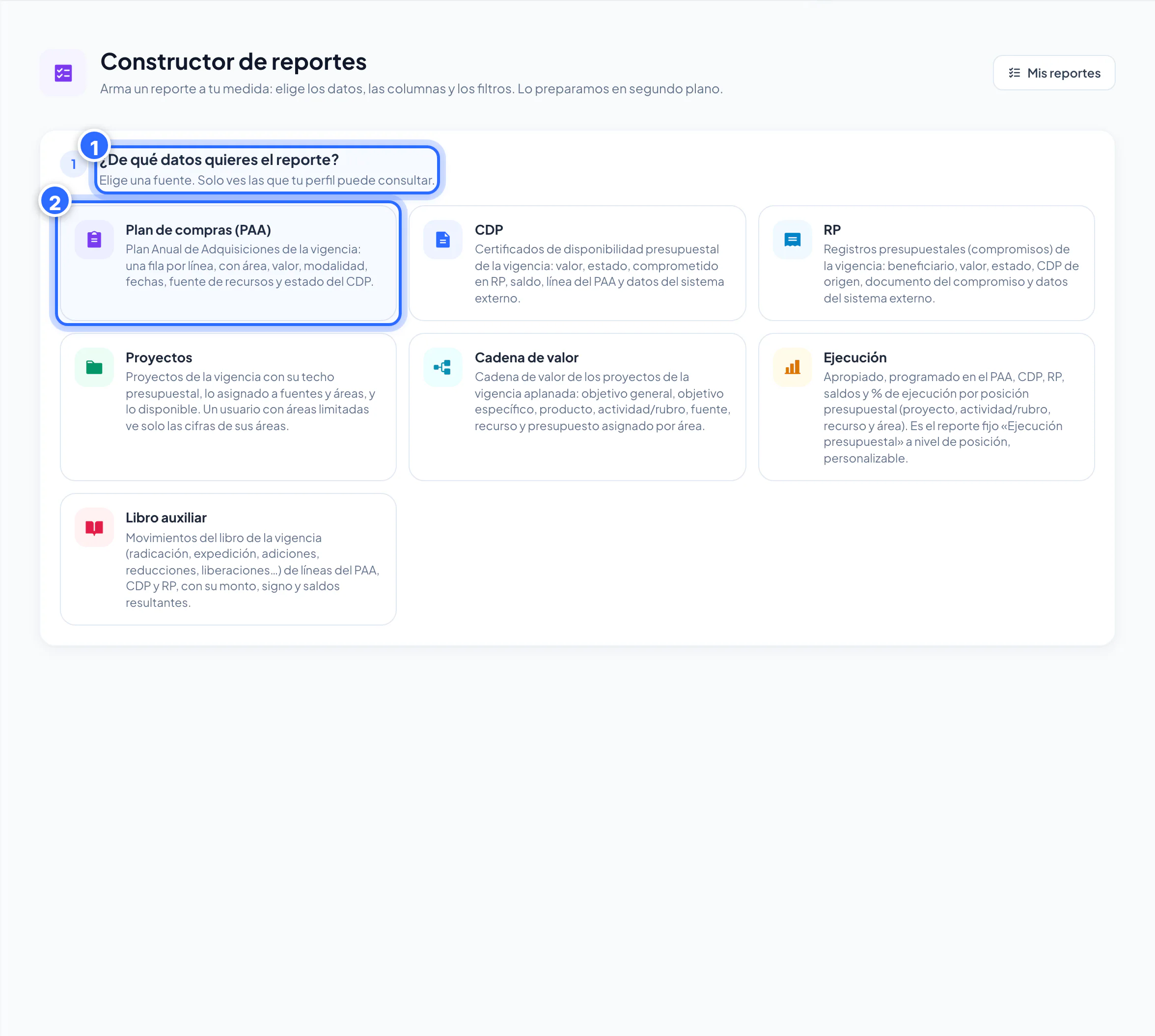The width and height of the screenshot is (1155, 1036).
Task: Click description 'Plan Anual de Adquisiciones de la vigencia'
Action: pyautogui.click(x=243, y=249)
